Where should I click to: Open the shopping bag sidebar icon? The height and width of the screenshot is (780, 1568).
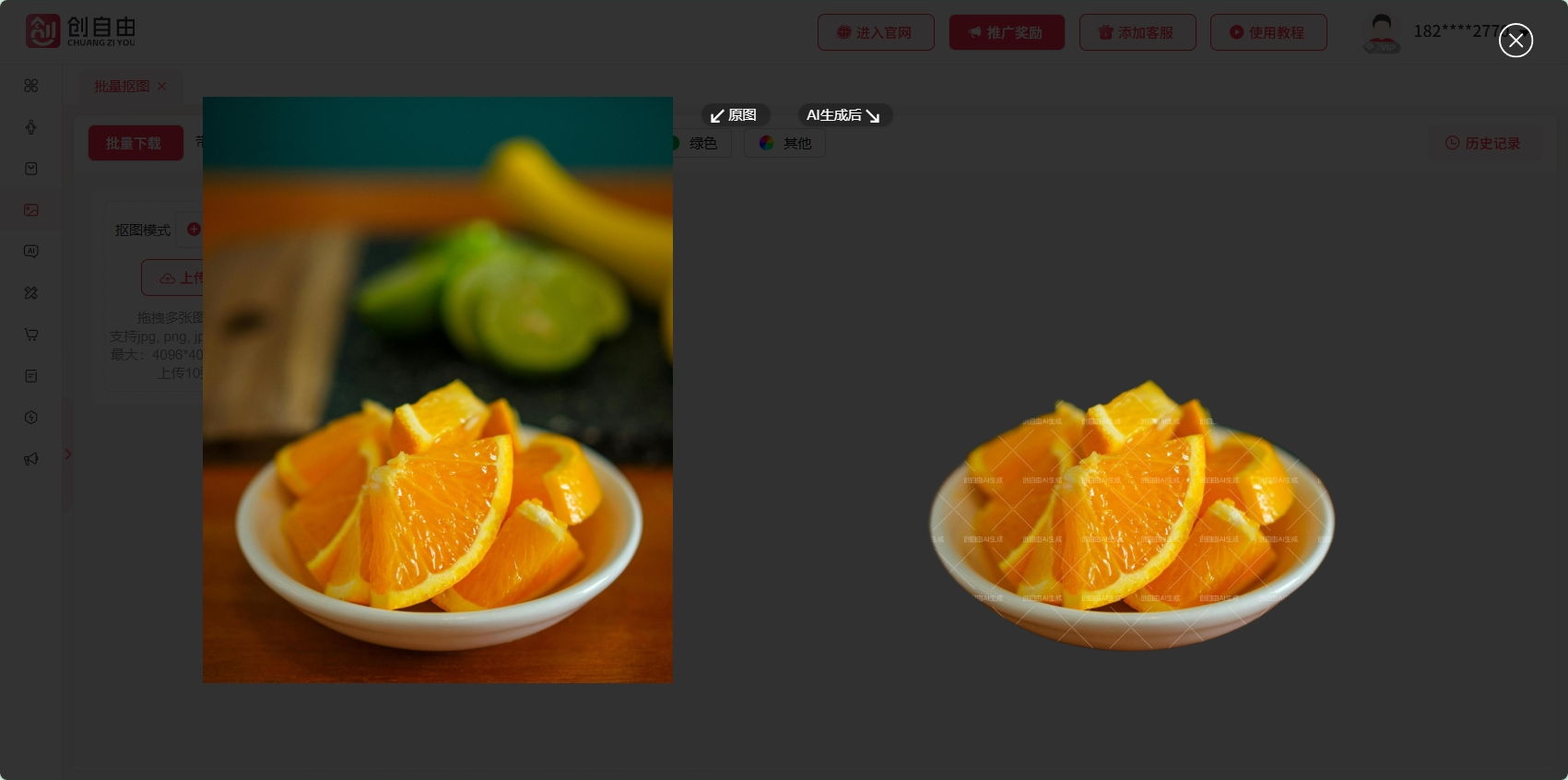(x=31, y=169)
